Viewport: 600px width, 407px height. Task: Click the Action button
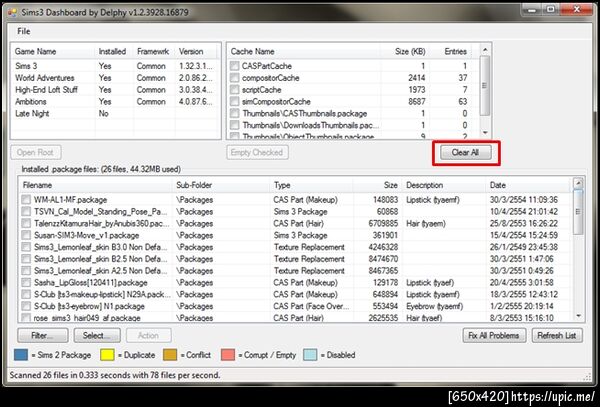pos(148,335)
